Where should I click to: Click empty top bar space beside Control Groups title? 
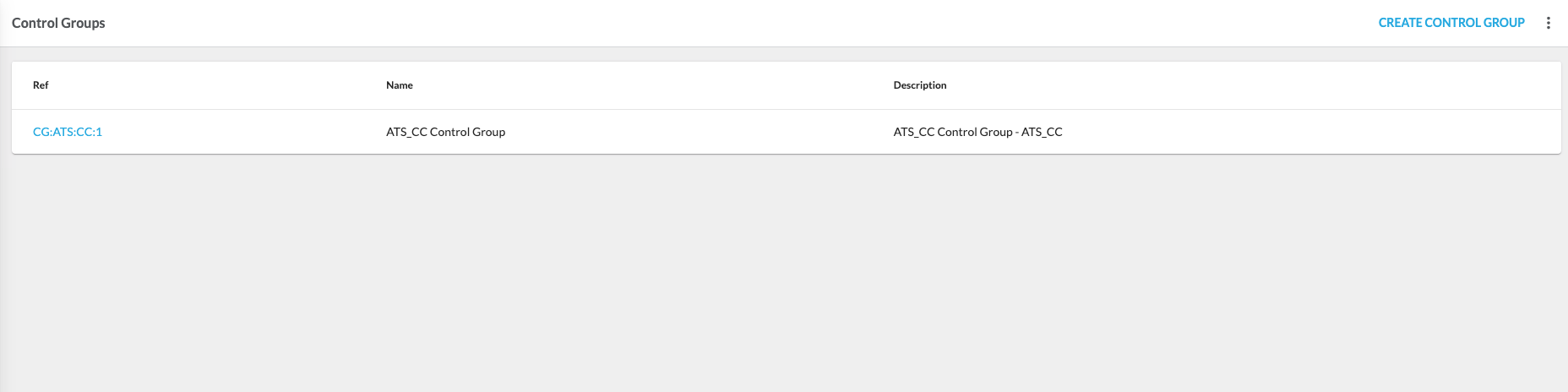pos(676,23)
